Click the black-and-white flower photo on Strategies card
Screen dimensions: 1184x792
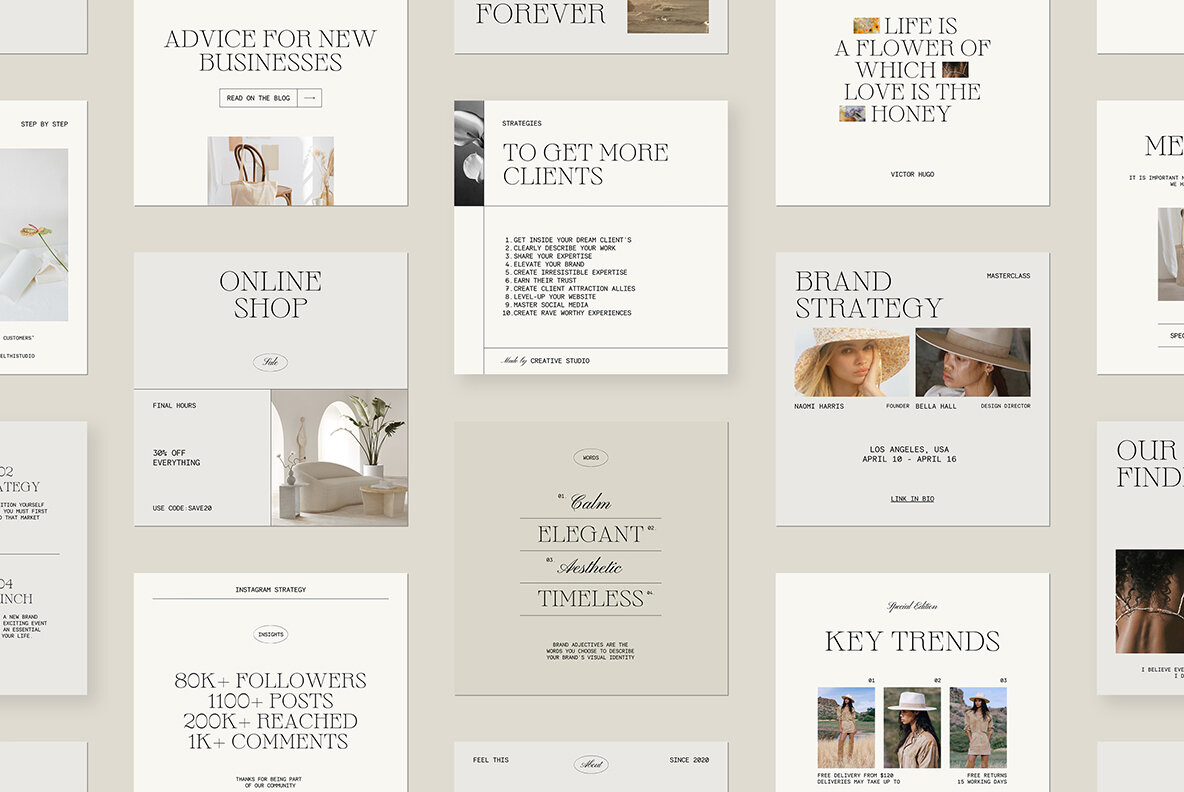469,152
